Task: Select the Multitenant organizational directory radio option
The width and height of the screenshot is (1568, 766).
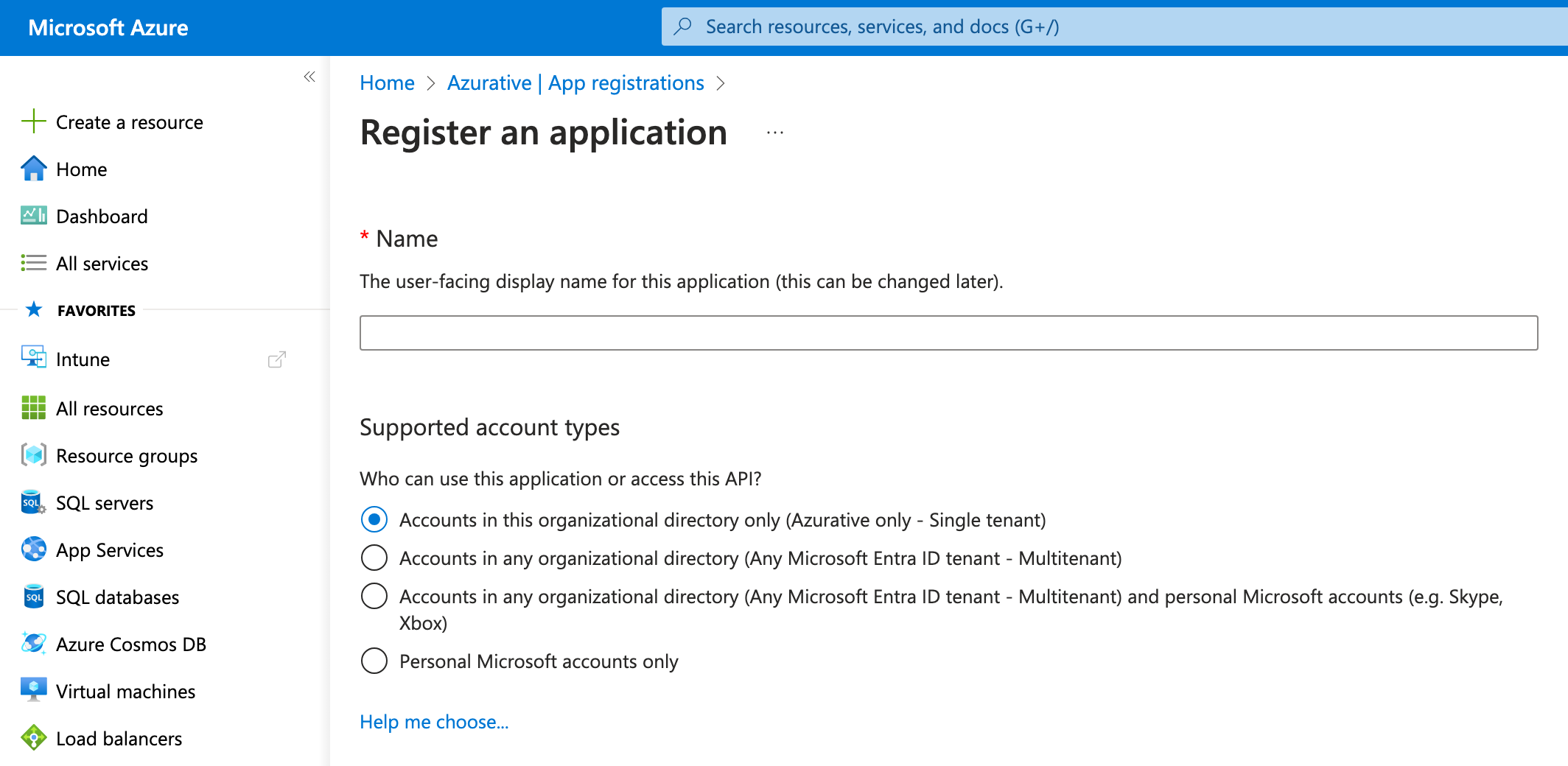Action: coord(374,558)
